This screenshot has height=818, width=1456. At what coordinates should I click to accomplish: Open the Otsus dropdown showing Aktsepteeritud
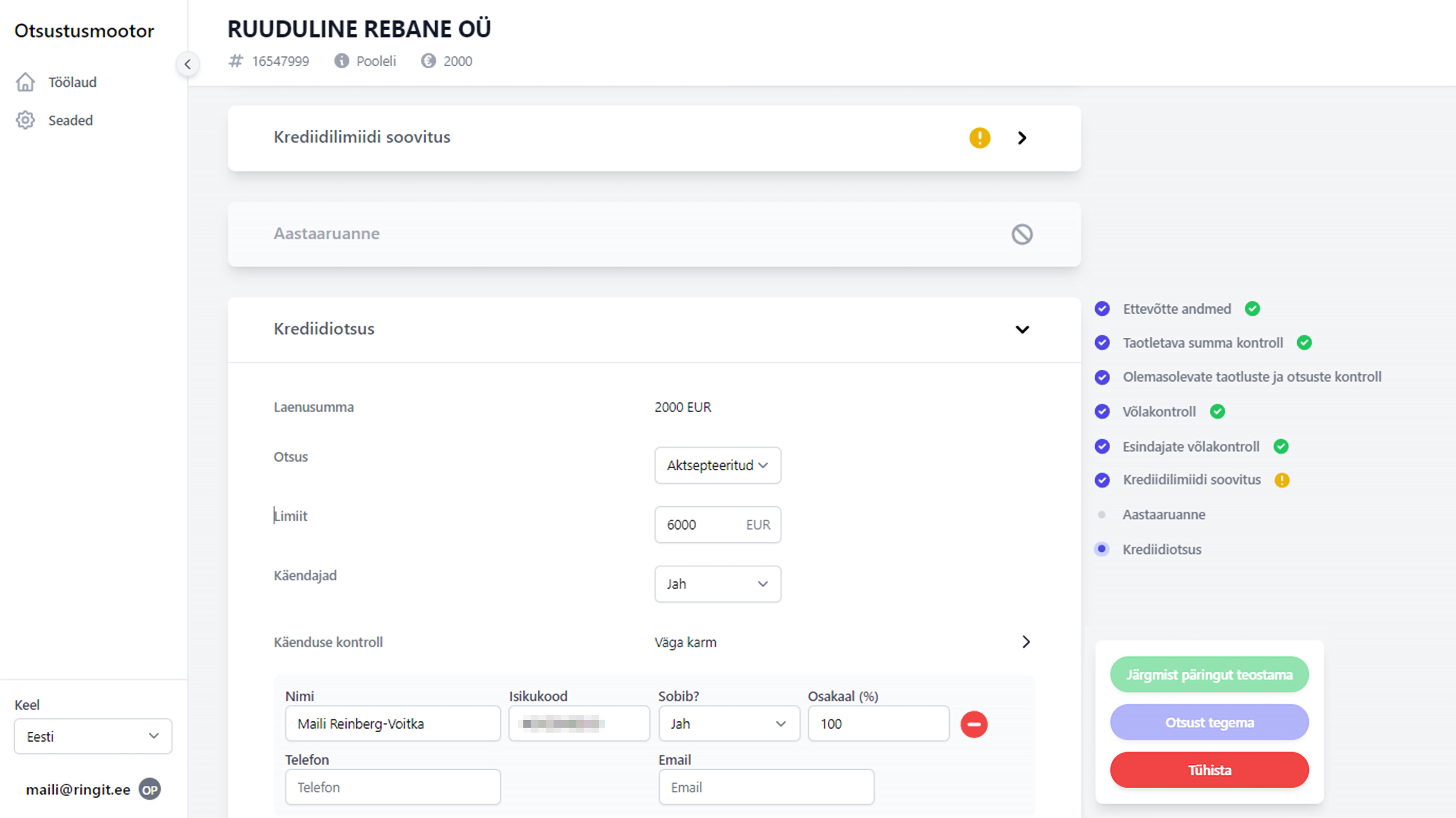pos(717,465)
